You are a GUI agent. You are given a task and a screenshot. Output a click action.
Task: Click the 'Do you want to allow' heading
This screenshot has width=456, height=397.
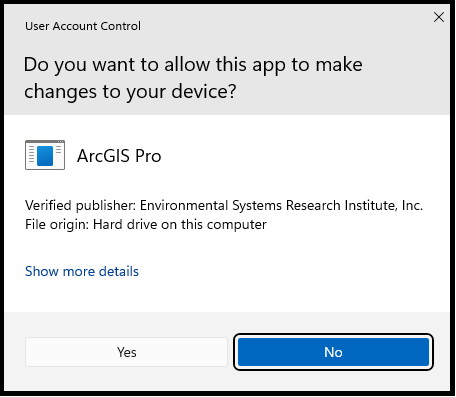pyautogui.click(x=193, y=78)
